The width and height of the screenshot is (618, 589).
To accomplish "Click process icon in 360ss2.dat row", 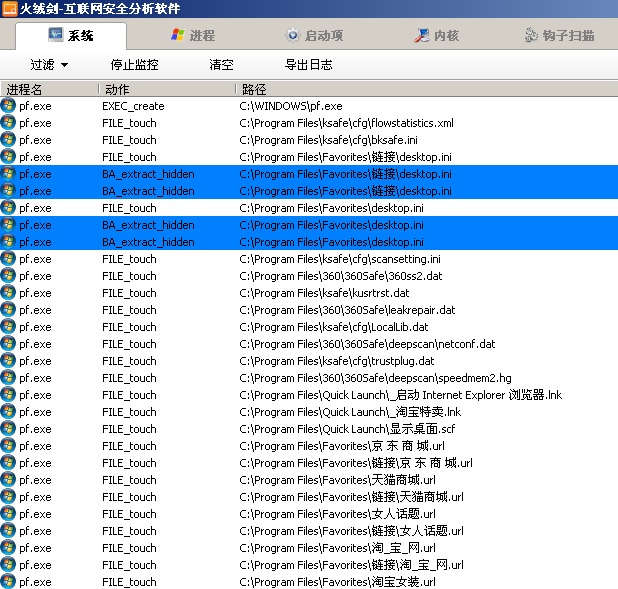I will (8, 276).
